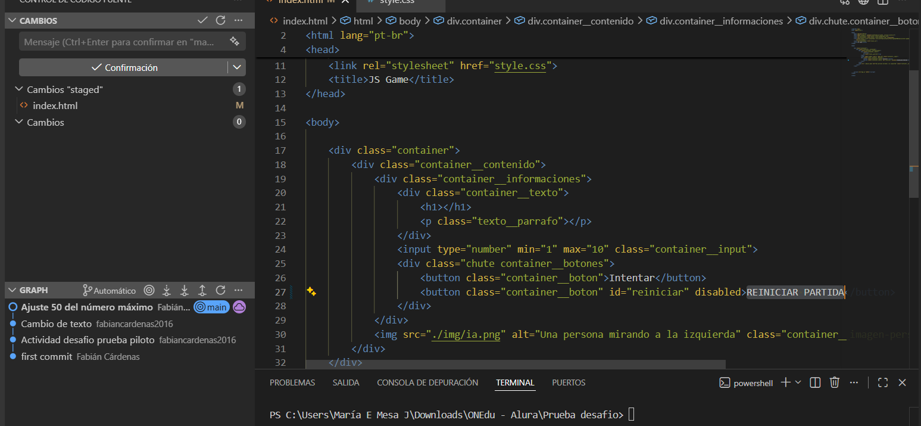This screenshot has height=426, width=921.
Task: Open the PROBLEMAS panel tab
Action: pyautogui.click(x=293, y=383)
